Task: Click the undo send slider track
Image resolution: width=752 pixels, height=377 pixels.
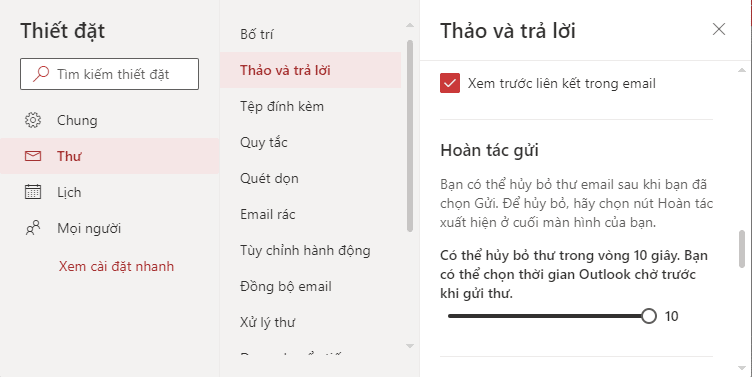Action: click(x=548, y=316)
